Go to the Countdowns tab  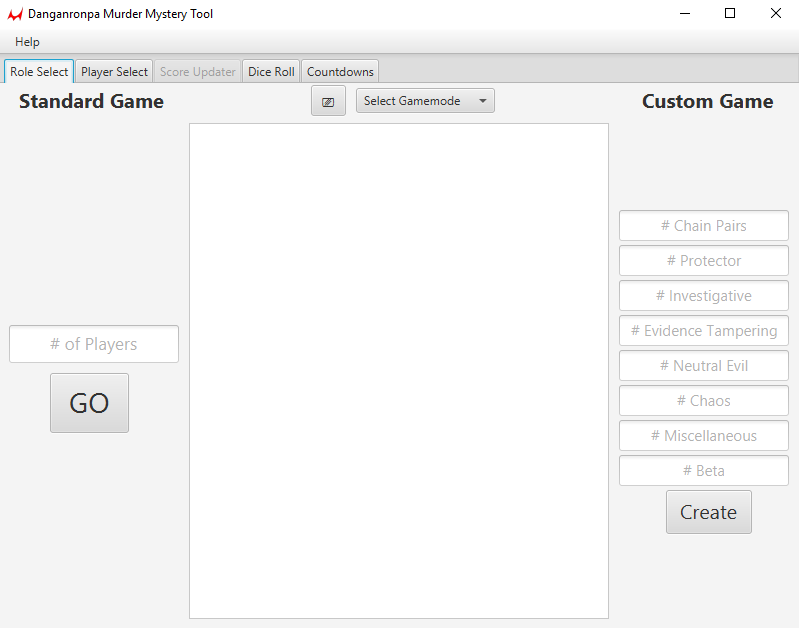340,71
